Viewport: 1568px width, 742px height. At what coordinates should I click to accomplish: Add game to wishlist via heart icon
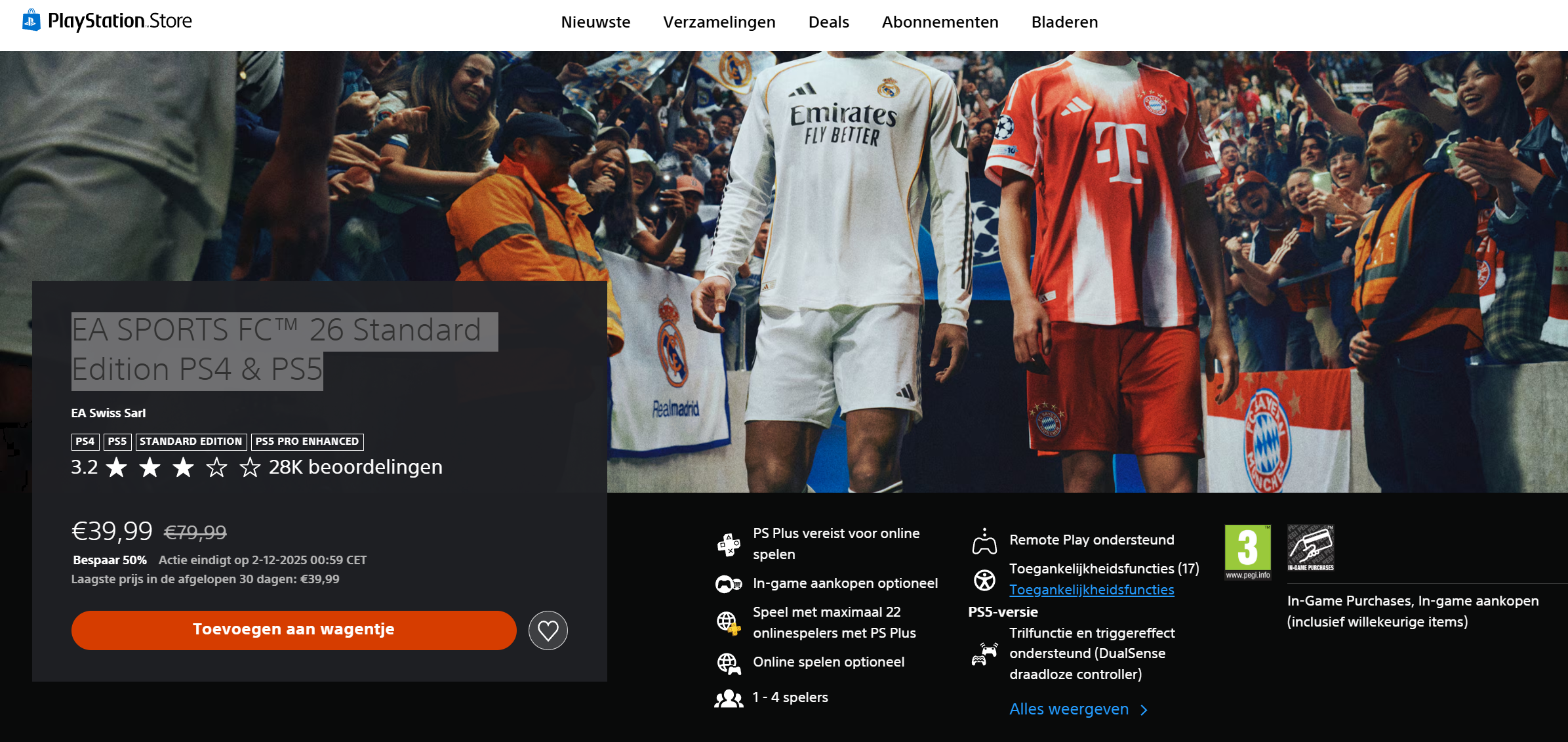(x=548, y=630)
